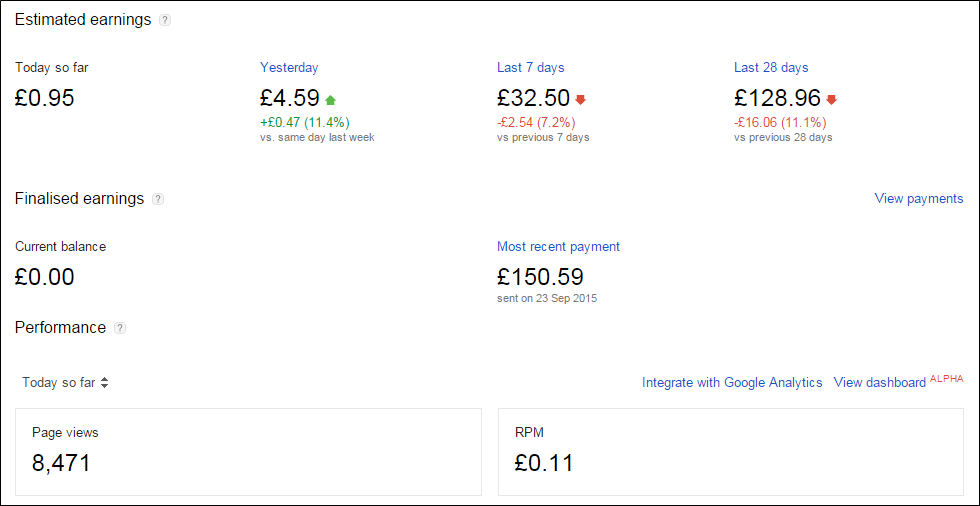Open the Today so far period dropdown
The height and width of the screenshot is (506, 980).
65,382
